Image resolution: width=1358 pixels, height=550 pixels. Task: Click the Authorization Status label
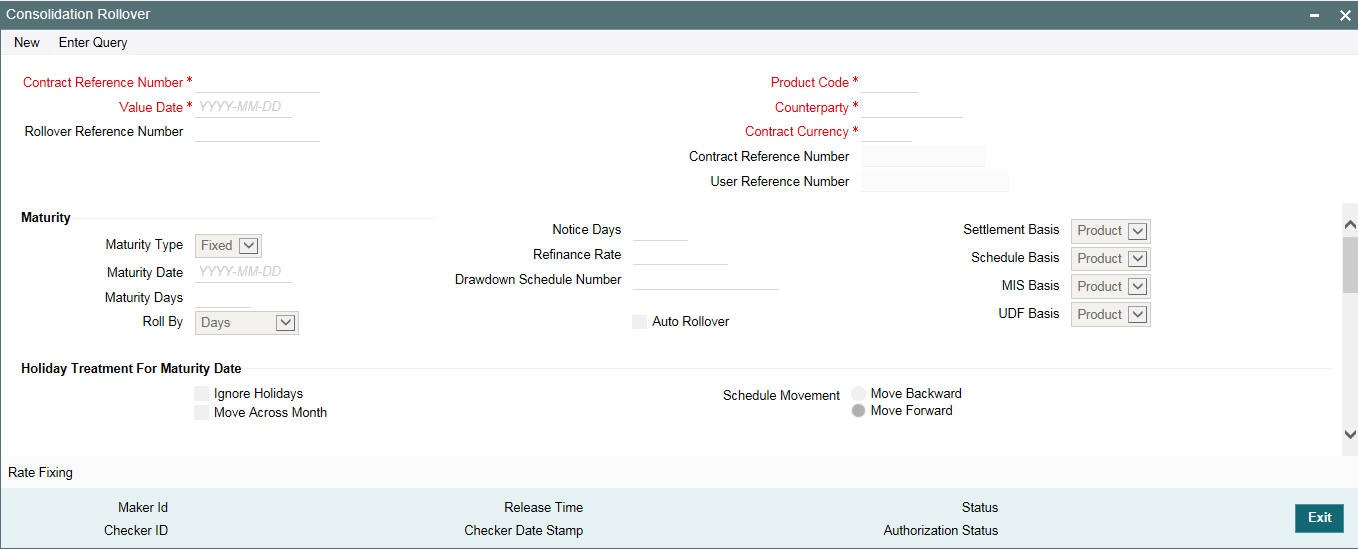[x=940, y=530]
